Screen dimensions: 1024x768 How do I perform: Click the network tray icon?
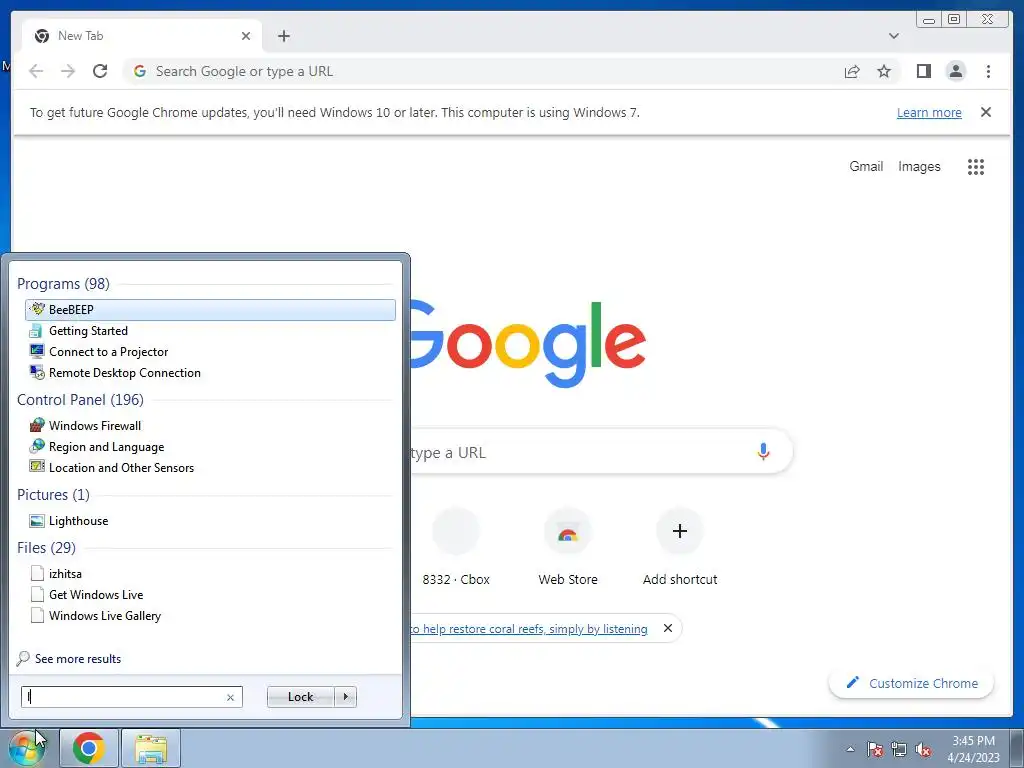pos(899,750)
